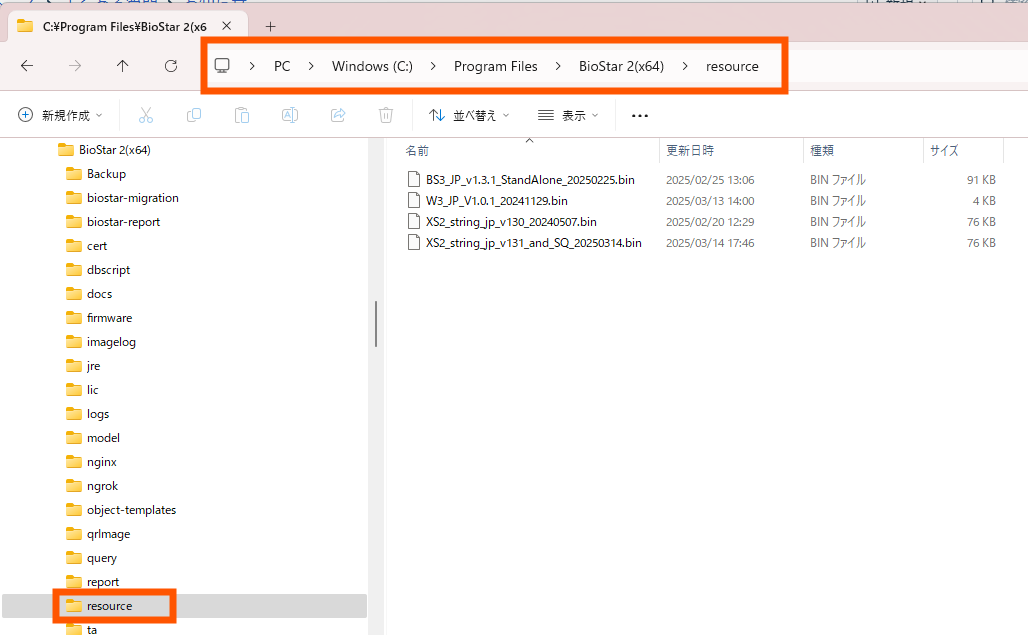Screen dimensions: 1028x635
Task: Go forward with the right arrow button
Action: point(75,66)
